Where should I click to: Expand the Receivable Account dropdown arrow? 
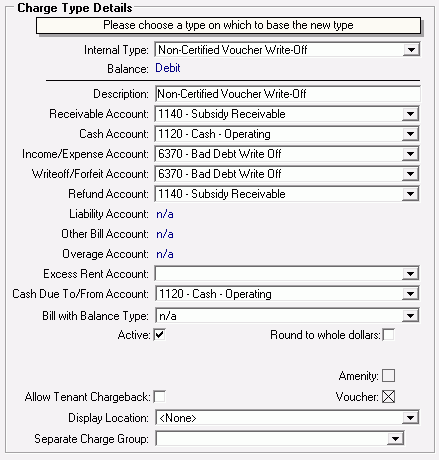[410, 114]
